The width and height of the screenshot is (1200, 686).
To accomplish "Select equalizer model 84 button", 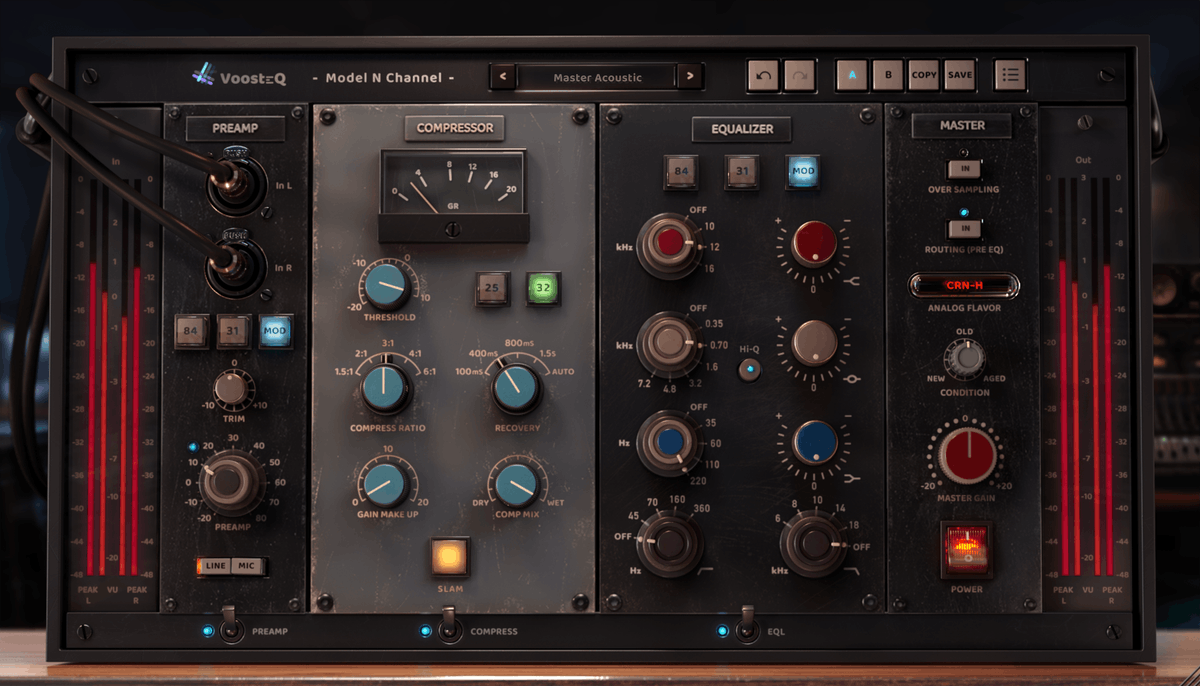I will (x=682, y=172).
